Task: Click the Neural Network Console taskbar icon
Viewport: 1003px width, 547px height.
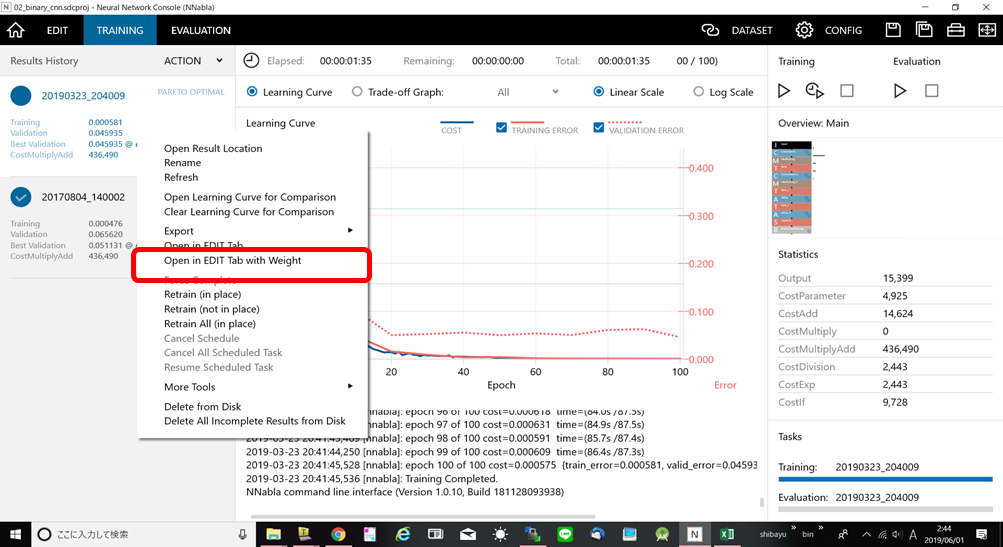Action: (694, 534)
